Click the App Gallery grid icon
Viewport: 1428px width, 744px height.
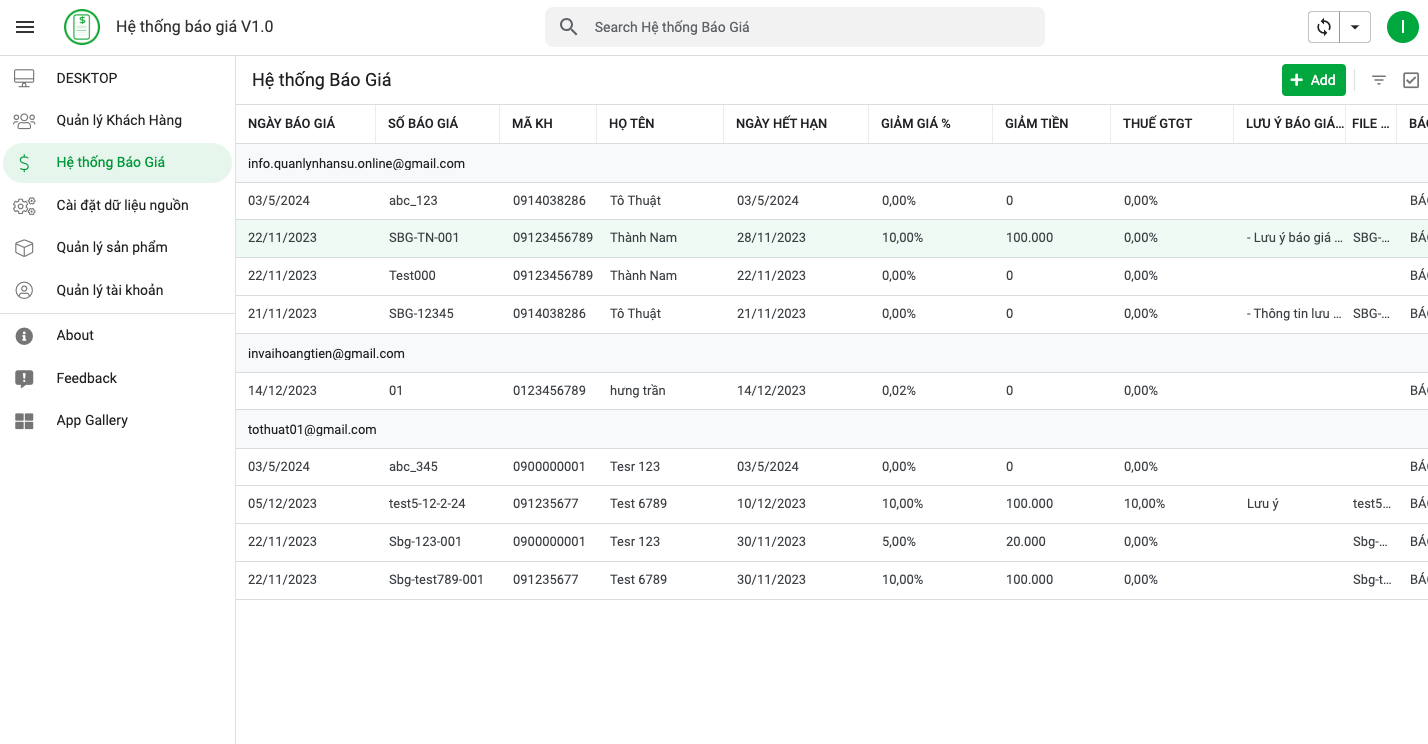pos(24,421)
